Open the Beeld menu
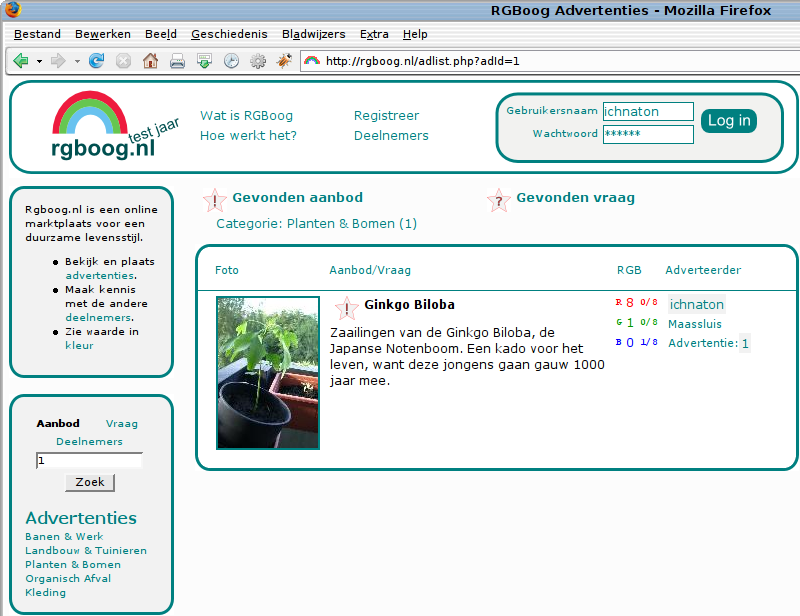This screenshot has width=800, height=616. point(161,34)
